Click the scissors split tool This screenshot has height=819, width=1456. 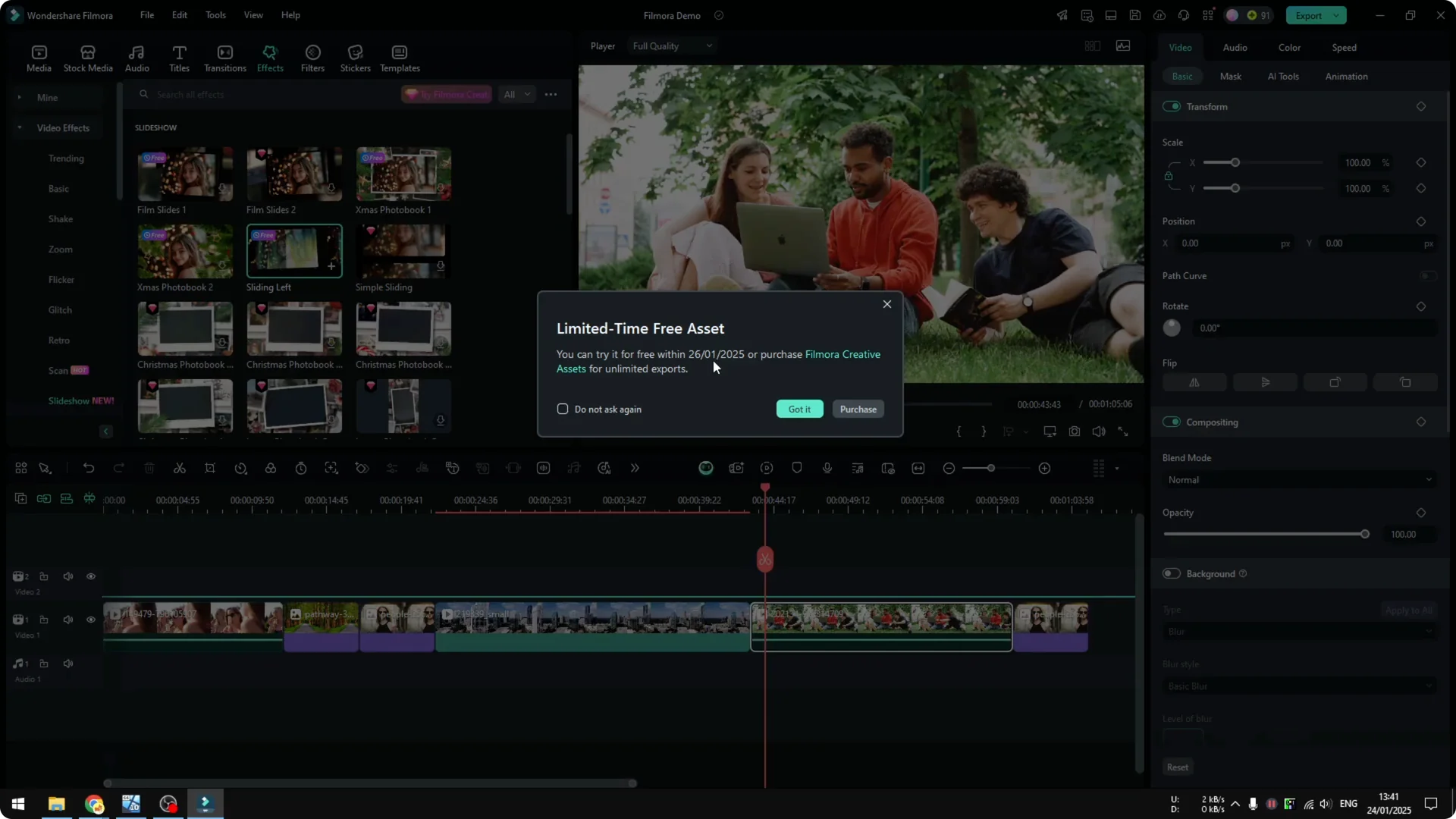click(180, 469)
